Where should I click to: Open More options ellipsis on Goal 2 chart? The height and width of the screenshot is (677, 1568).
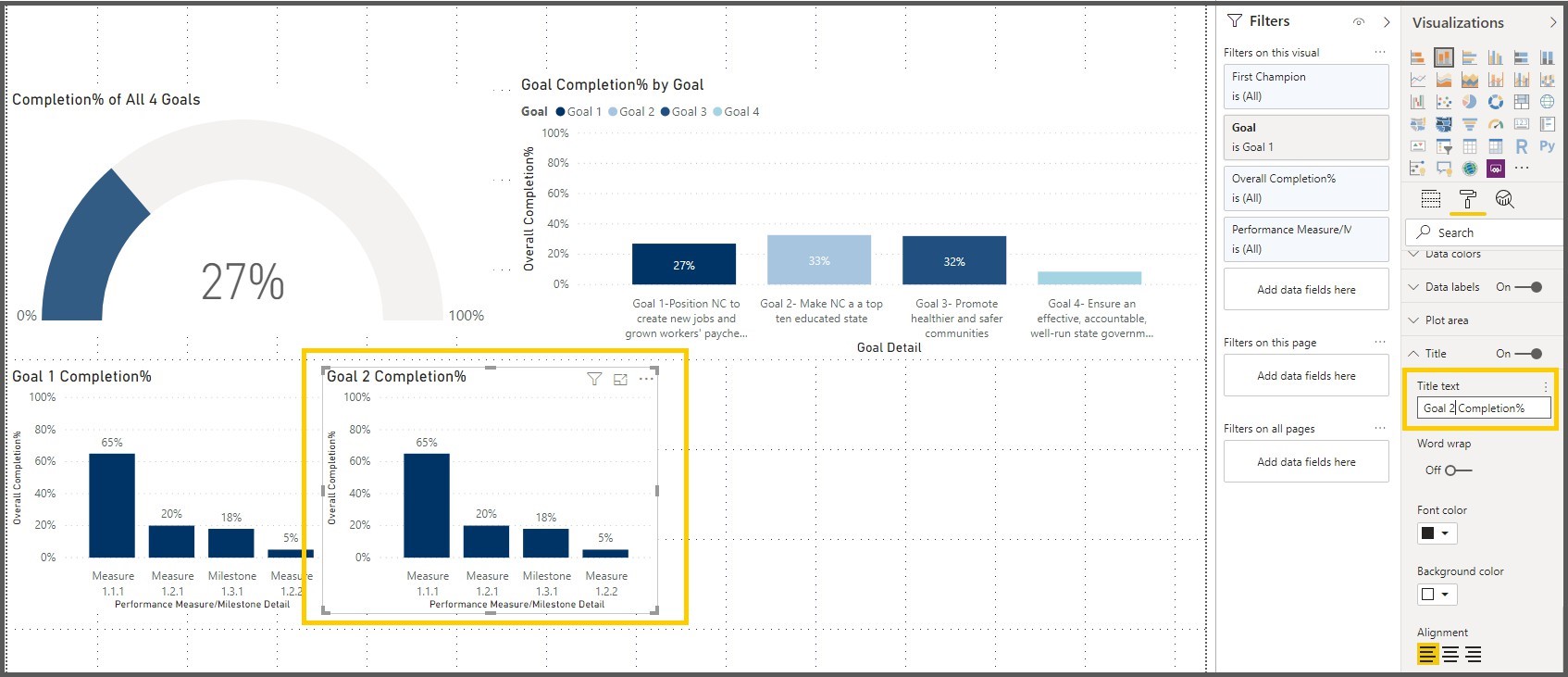point(646,379)
